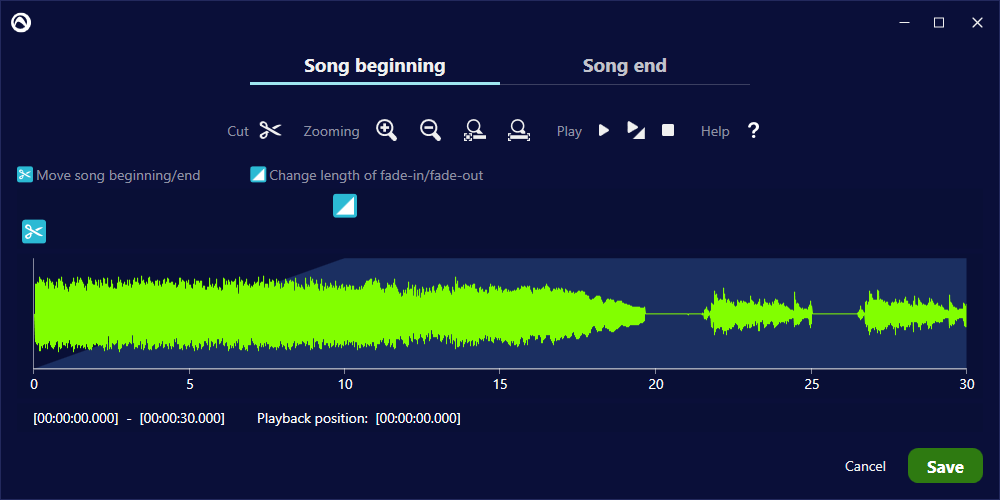Click the 'Playback position:' label
The width and height of the screenshot is (1000, 500).
click(313, 418)
